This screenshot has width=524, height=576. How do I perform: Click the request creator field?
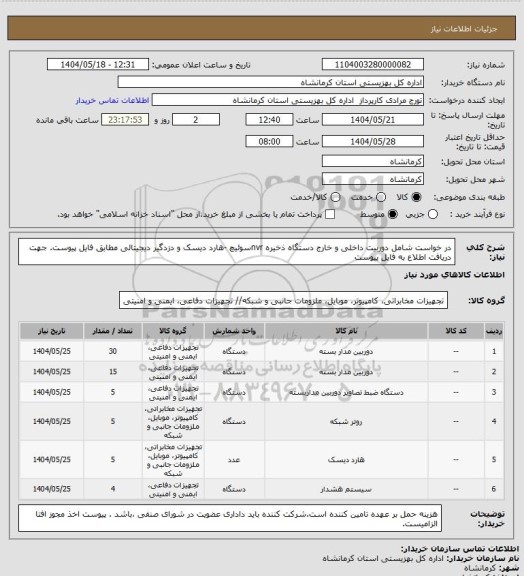[x=288, y=100]
